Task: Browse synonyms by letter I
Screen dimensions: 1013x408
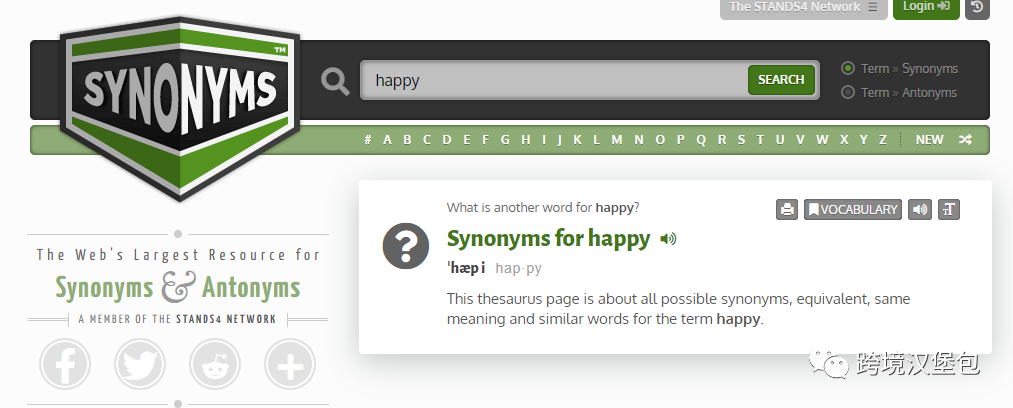Action: [543, 139]
